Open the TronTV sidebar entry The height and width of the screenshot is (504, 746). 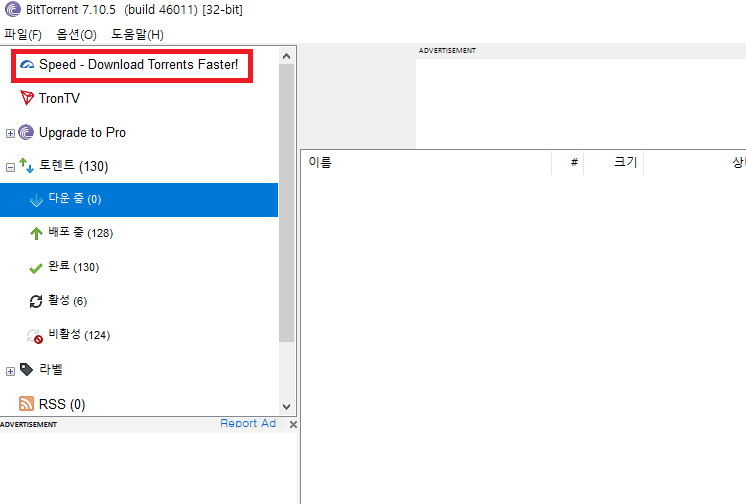coord(59,98)
